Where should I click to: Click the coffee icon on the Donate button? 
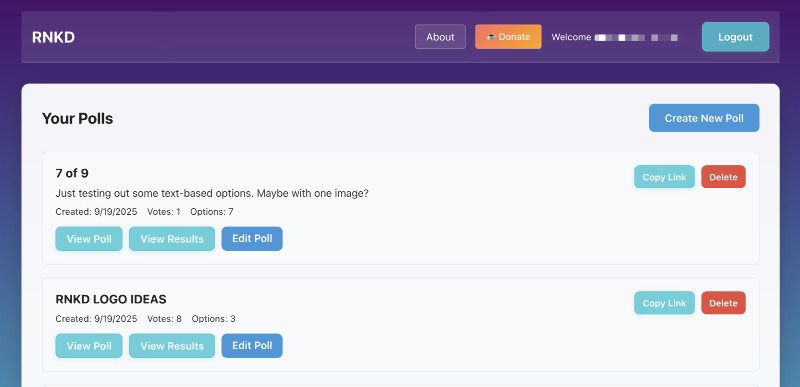point(491,37)
